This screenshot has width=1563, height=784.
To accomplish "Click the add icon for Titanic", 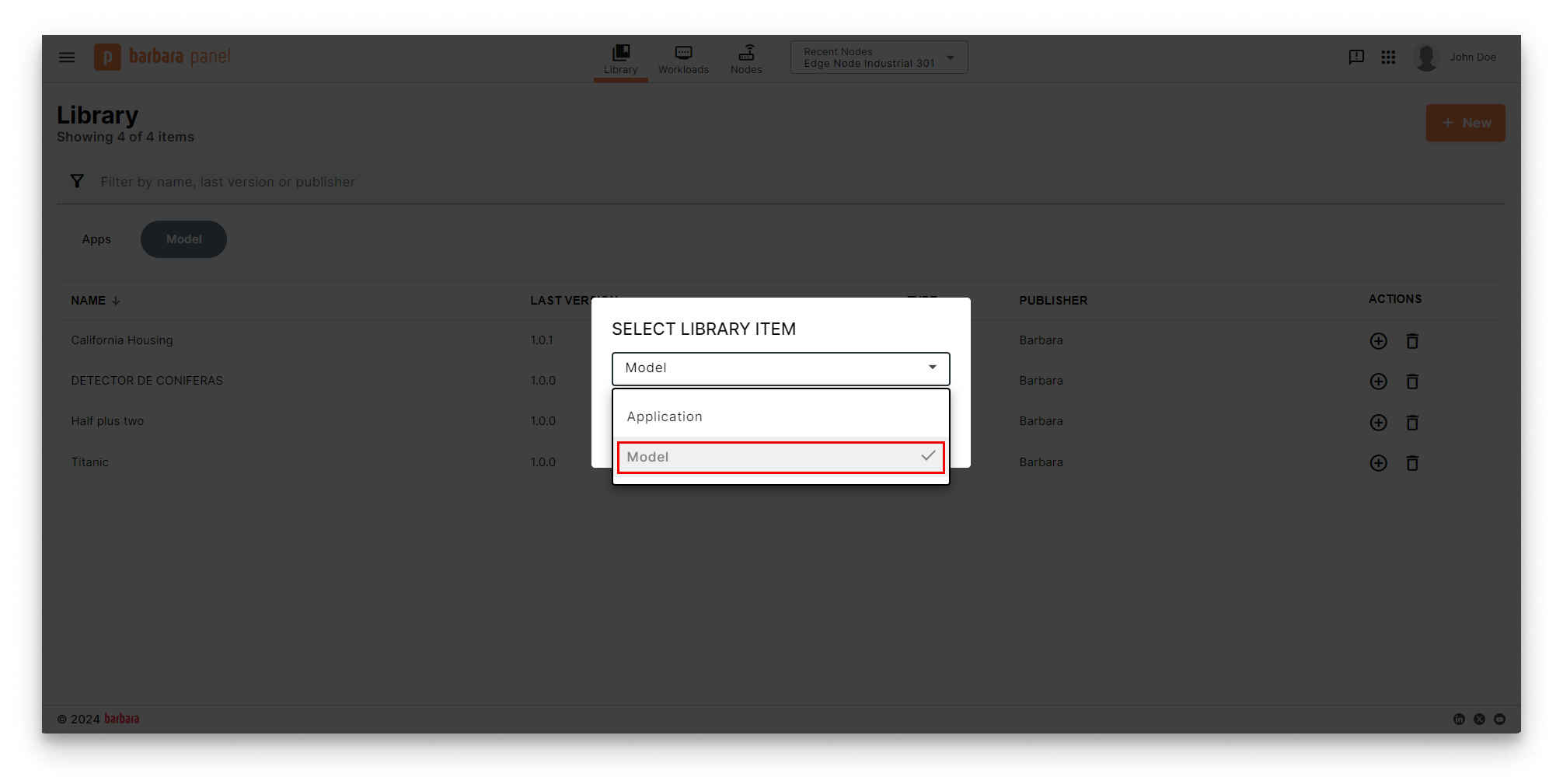I will tap(1378, 462).
